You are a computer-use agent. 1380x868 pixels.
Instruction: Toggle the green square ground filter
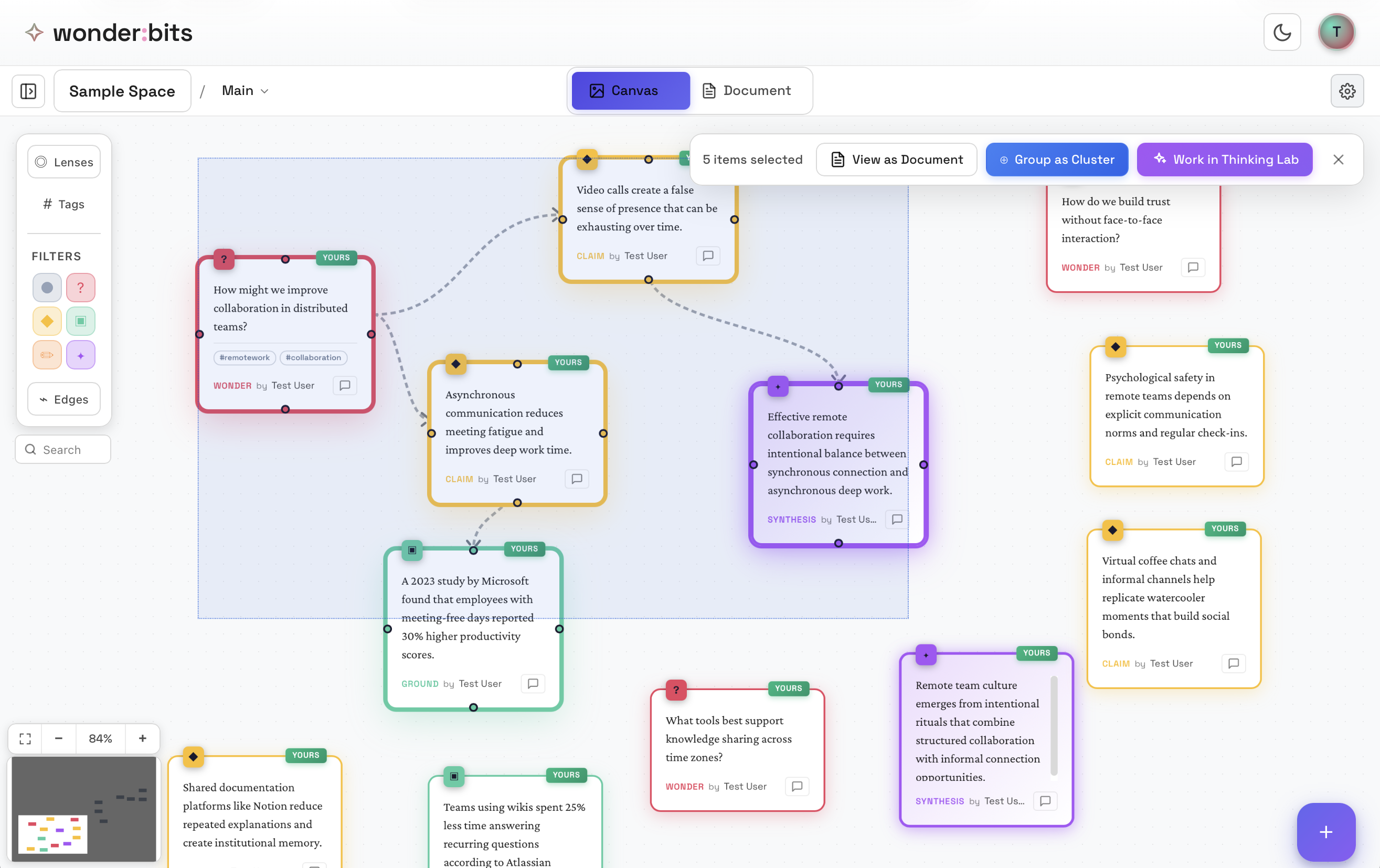(80, 322)
